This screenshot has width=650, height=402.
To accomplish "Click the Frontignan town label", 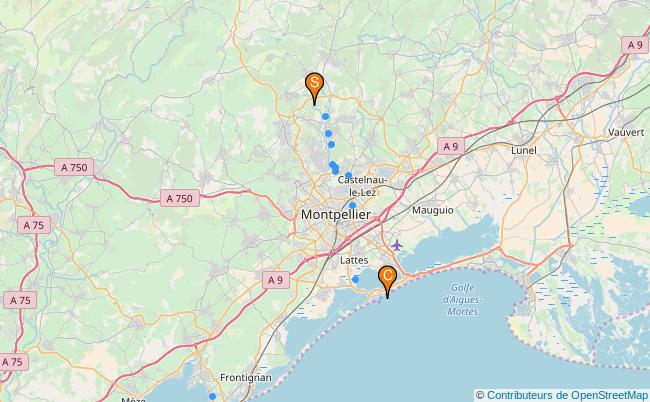I will point(246,378).
